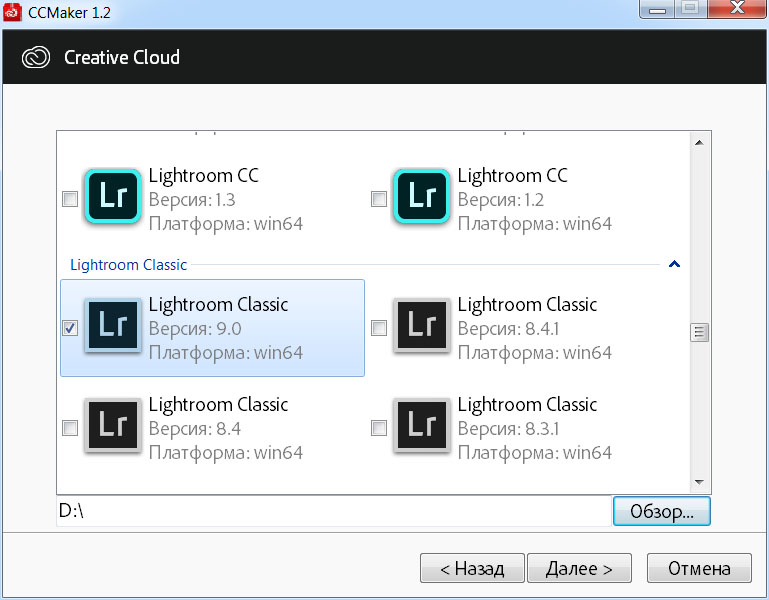Viewport: 769px width, 600px height.
Task: Select the text 'Версия: 8.3.1'
Action: coord(509,429)
